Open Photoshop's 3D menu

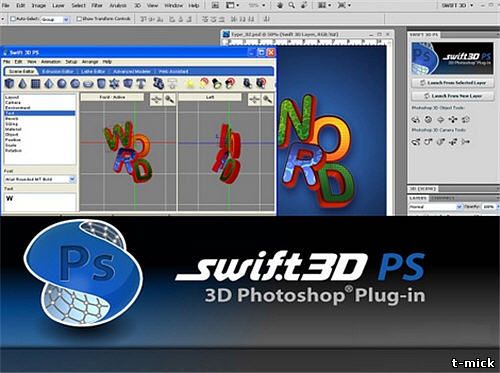pos(137,6)
